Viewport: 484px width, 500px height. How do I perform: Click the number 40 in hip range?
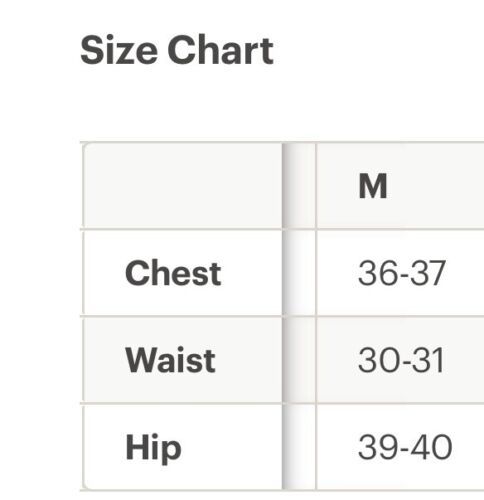432,447
